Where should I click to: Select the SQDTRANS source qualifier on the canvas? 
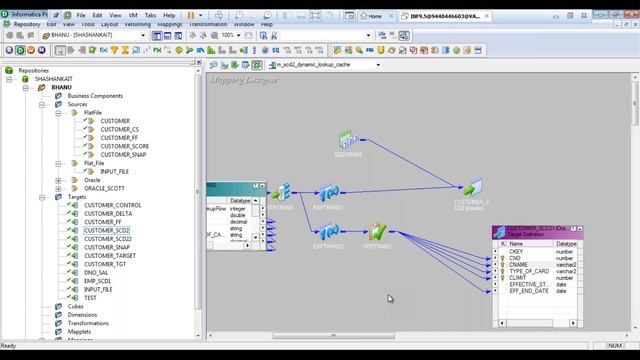348,140
